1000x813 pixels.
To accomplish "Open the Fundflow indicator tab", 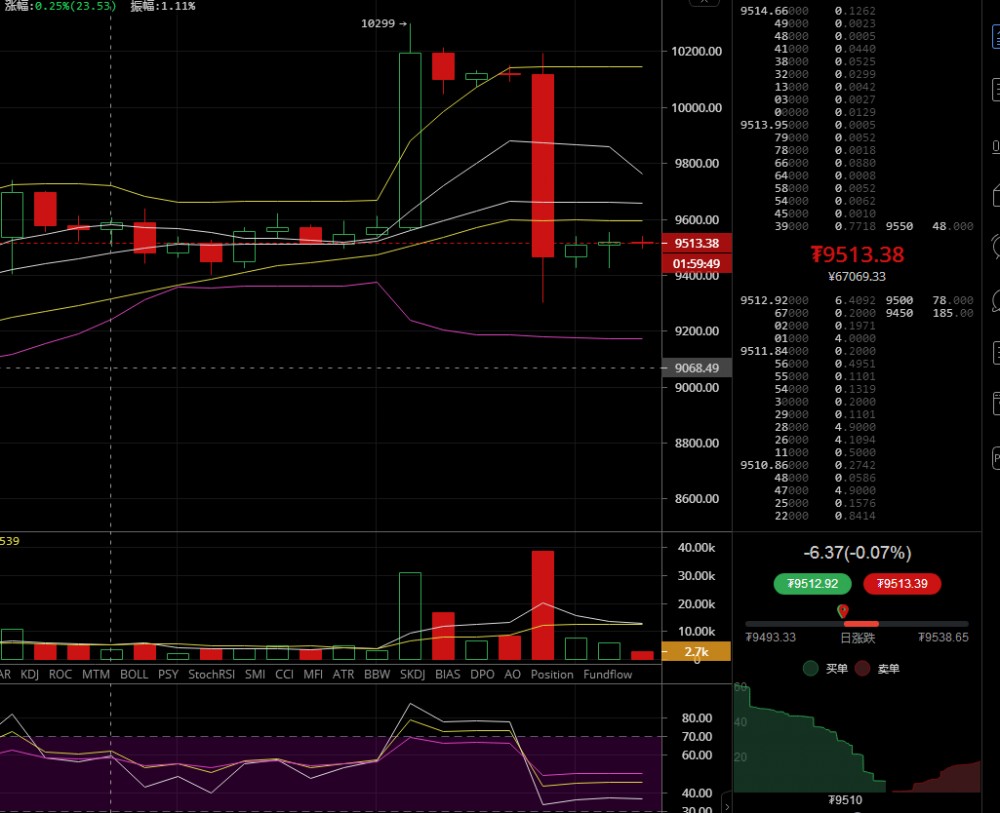I will click(x=608, y=674).
